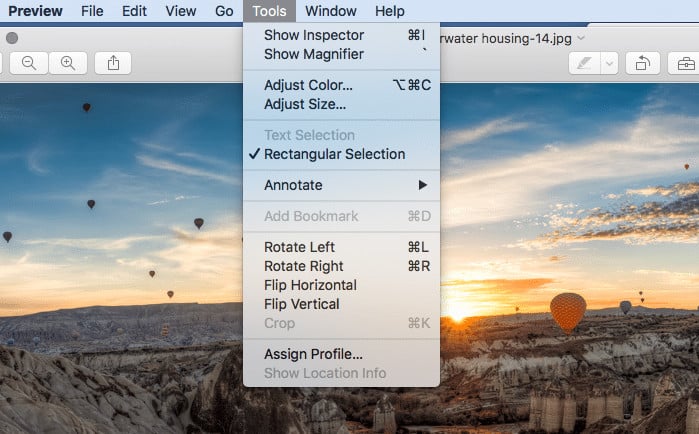Expand the Annotate submenu
Viewport: 699px width, 434px height.
tap(341, 185)
